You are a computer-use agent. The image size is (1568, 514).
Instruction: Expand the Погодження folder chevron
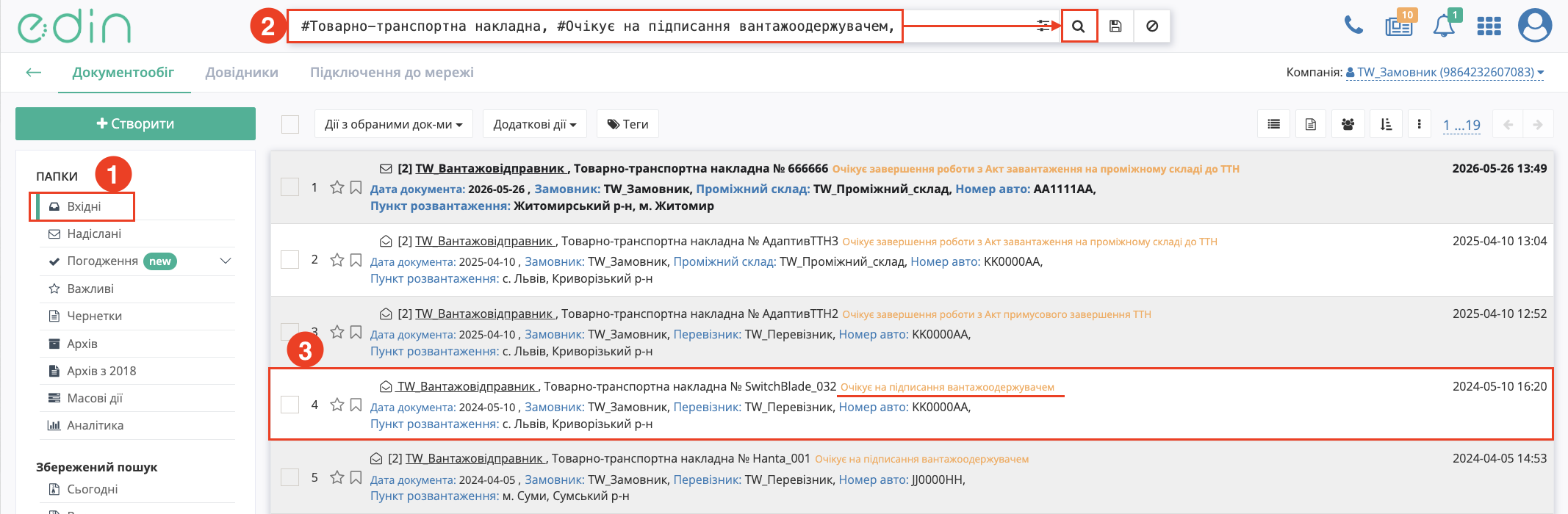click(x=226, y=261)
